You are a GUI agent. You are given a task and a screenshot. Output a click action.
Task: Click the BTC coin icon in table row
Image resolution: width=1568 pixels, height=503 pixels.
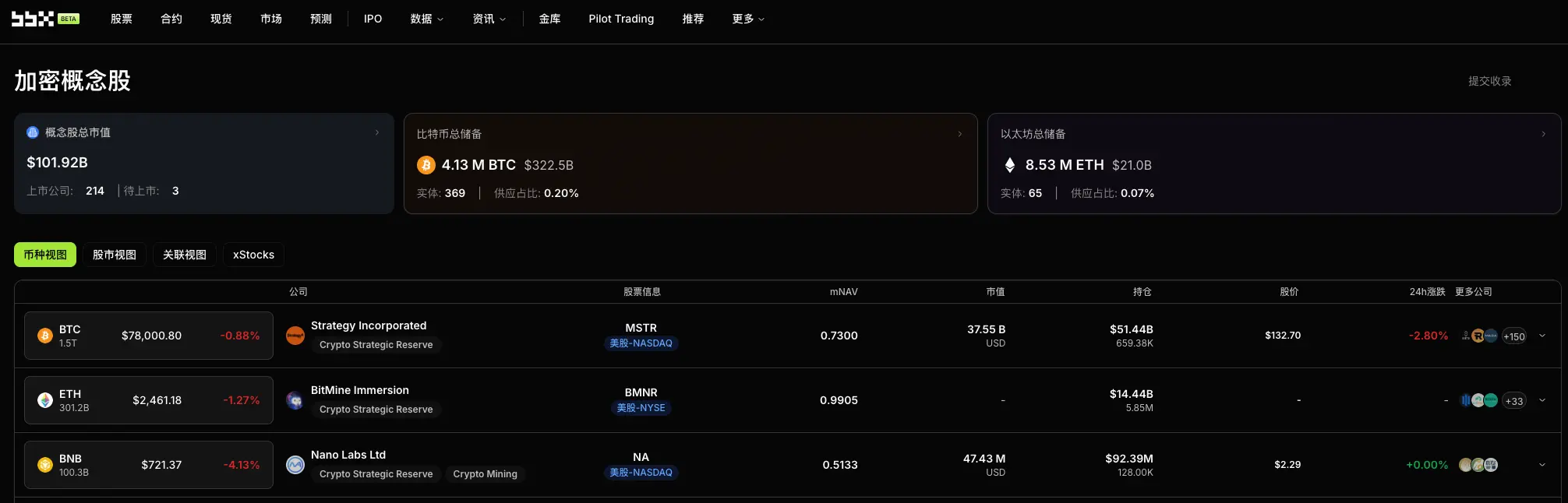click(45, 336)
